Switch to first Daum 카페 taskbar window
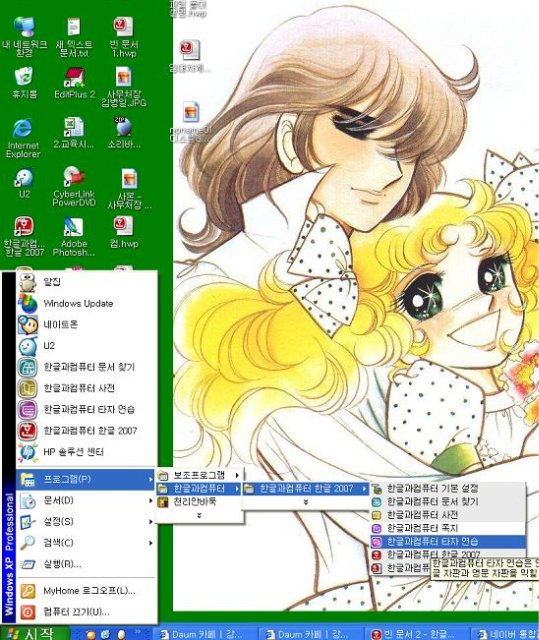539x640 pixels. point(207,634)
